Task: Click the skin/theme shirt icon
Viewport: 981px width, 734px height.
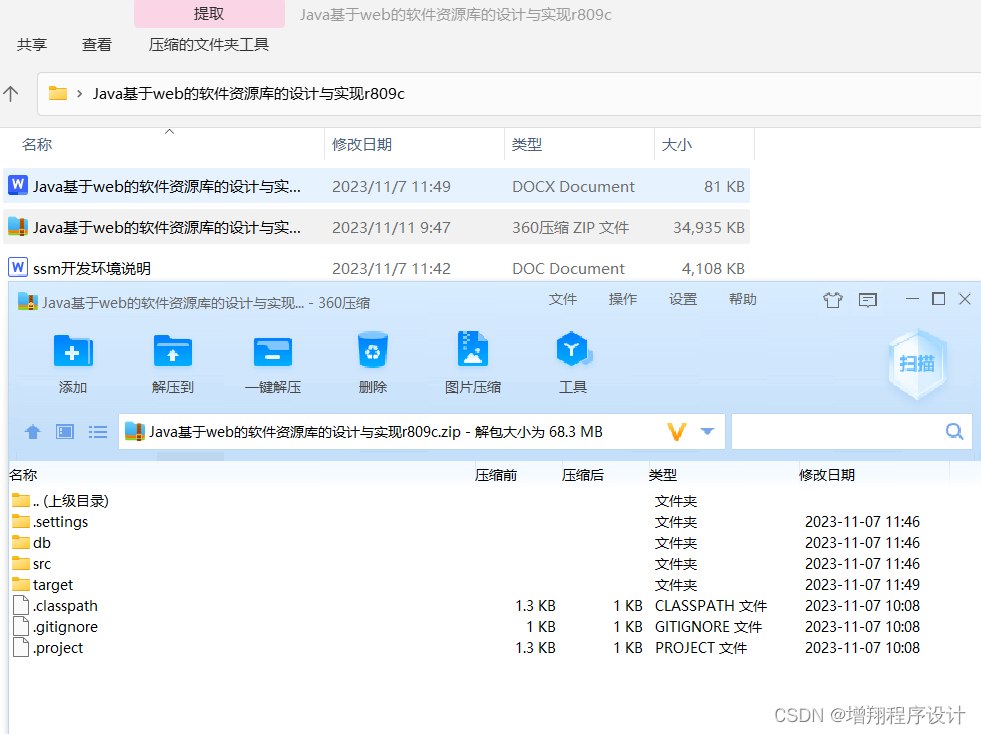Action: coord(833,299)
